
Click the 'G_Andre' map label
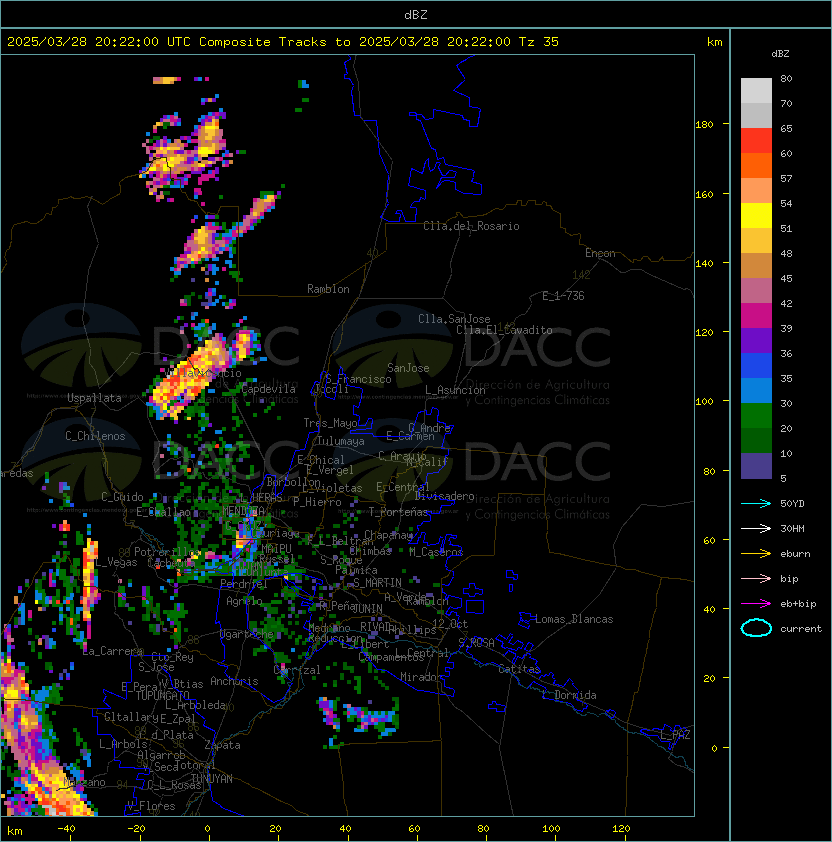click(x=429, y=428)
